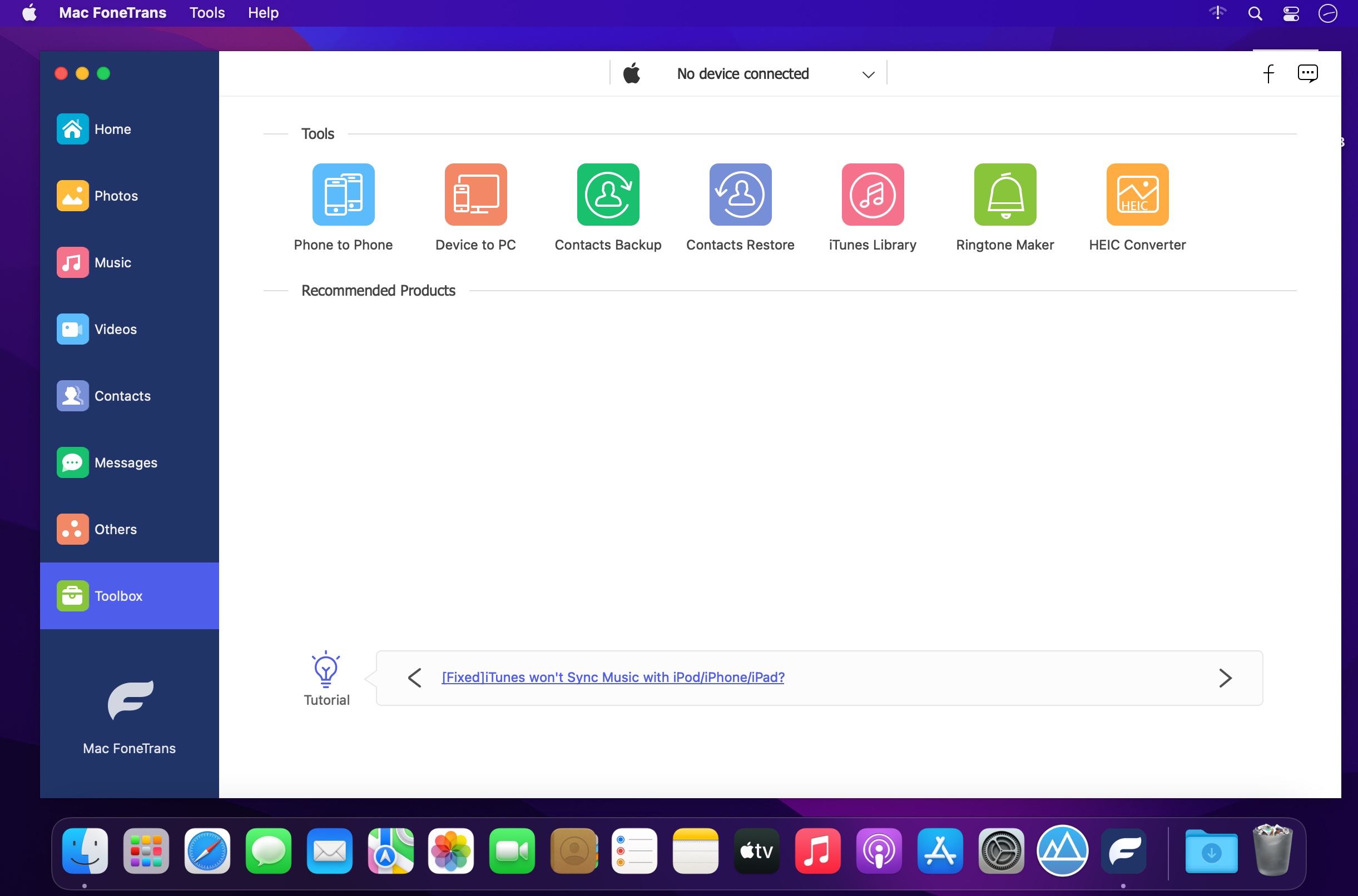Click the Facebook icon in header
Viewport: 1358px width, 896px height.
tap(1268, 74)
